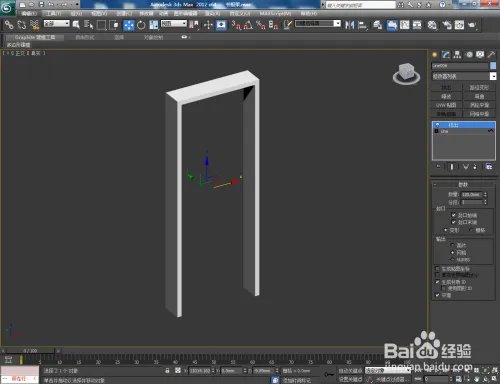
Task: Click Remove Modifier from stack icon
Action: pyautogui.click(x=475, y=167)
